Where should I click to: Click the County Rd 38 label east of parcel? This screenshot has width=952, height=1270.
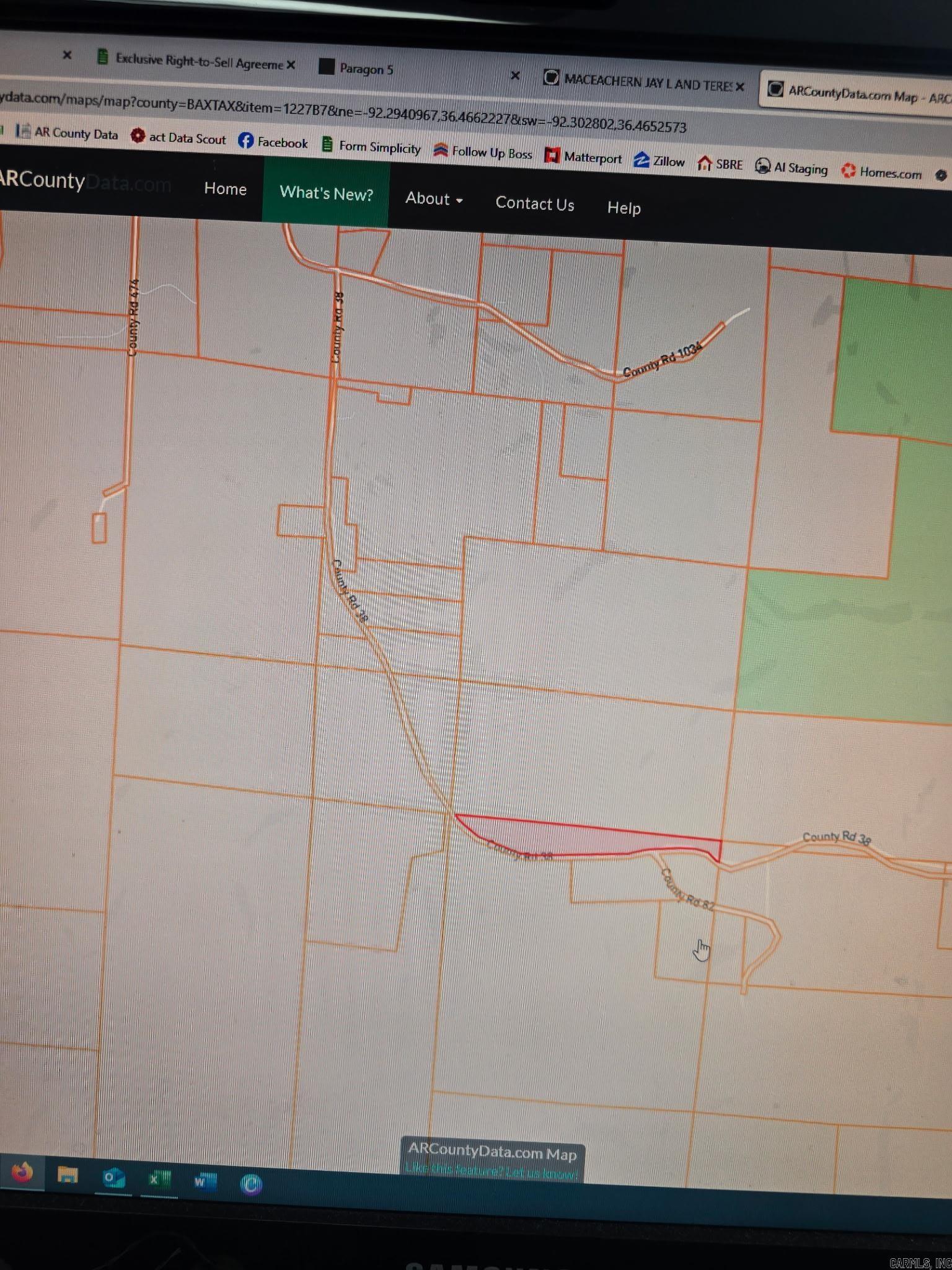coord(837,838)
